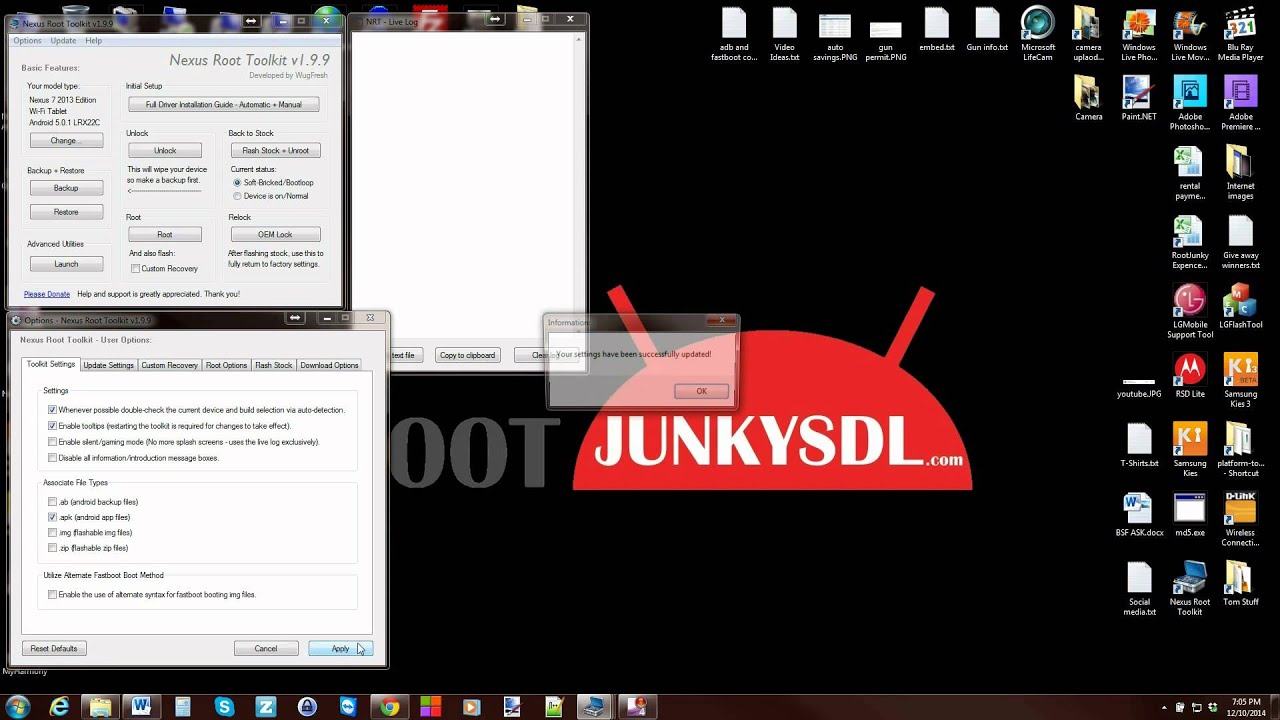Select the adb and fastboot text file

(734, 34)
